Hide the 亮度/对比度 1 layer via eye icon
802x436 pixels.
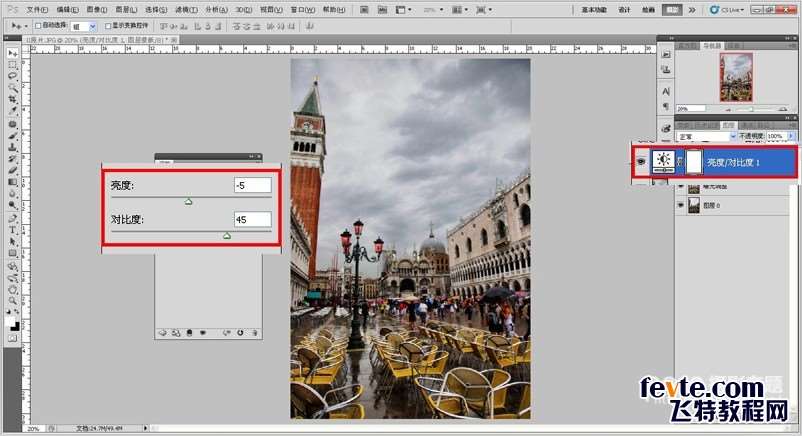pyautogui.click(x=641, y=162)
